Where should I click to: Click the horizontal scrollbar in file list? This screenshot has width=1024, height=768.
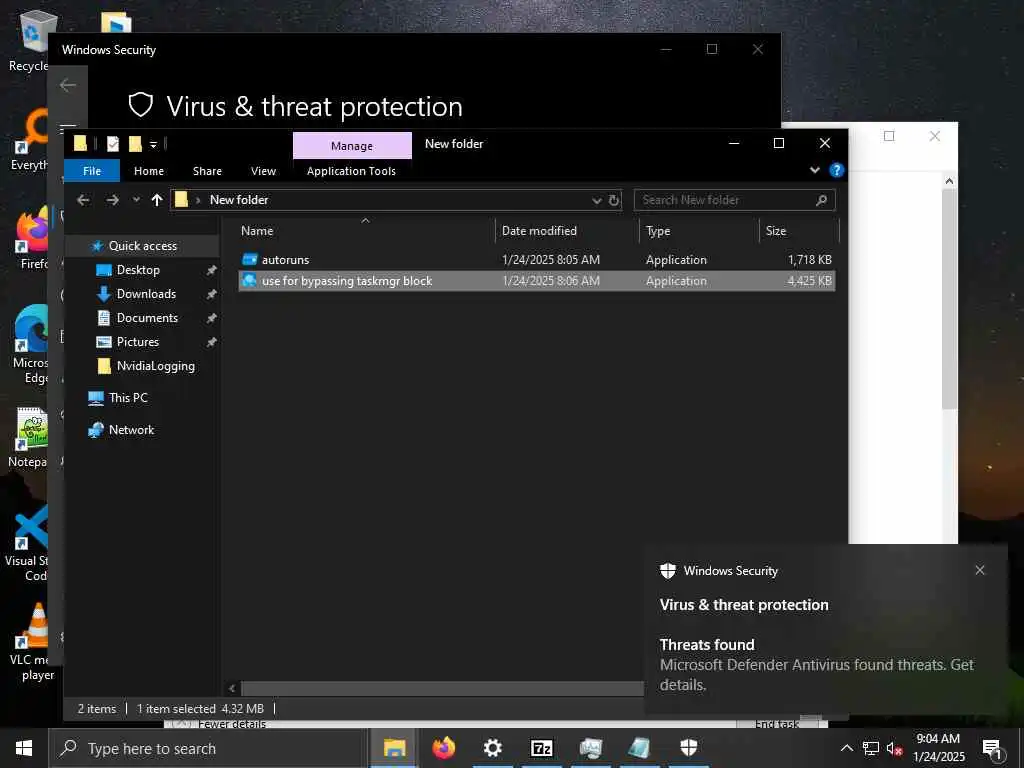tap(441, 688)
